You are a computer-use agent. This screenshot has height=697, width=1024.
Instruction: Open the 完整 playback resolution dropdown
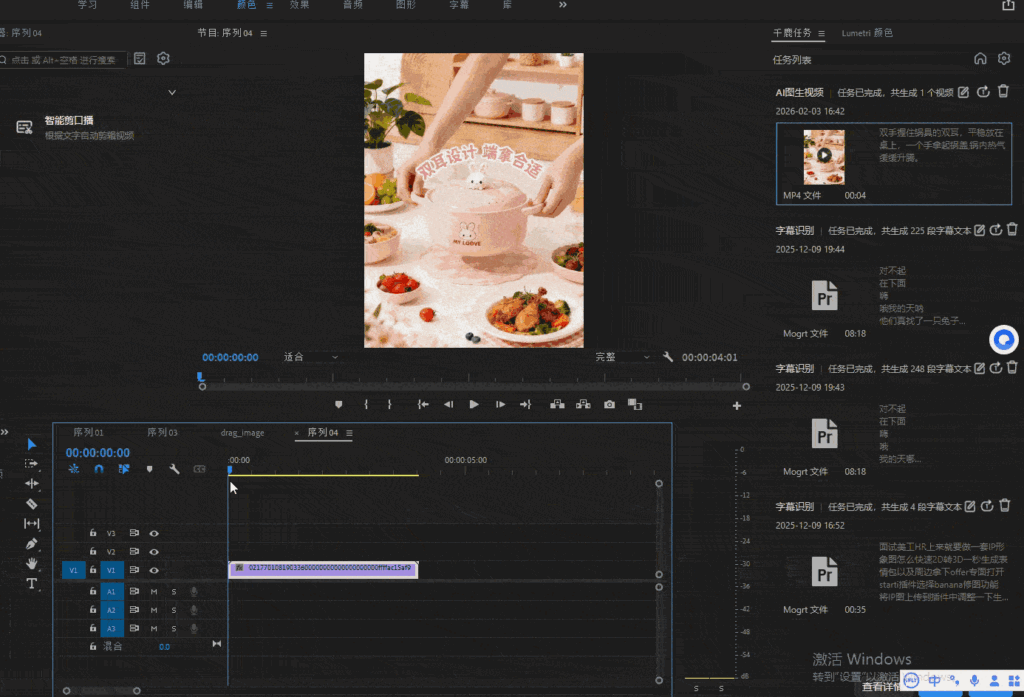[x=622, y=357]
